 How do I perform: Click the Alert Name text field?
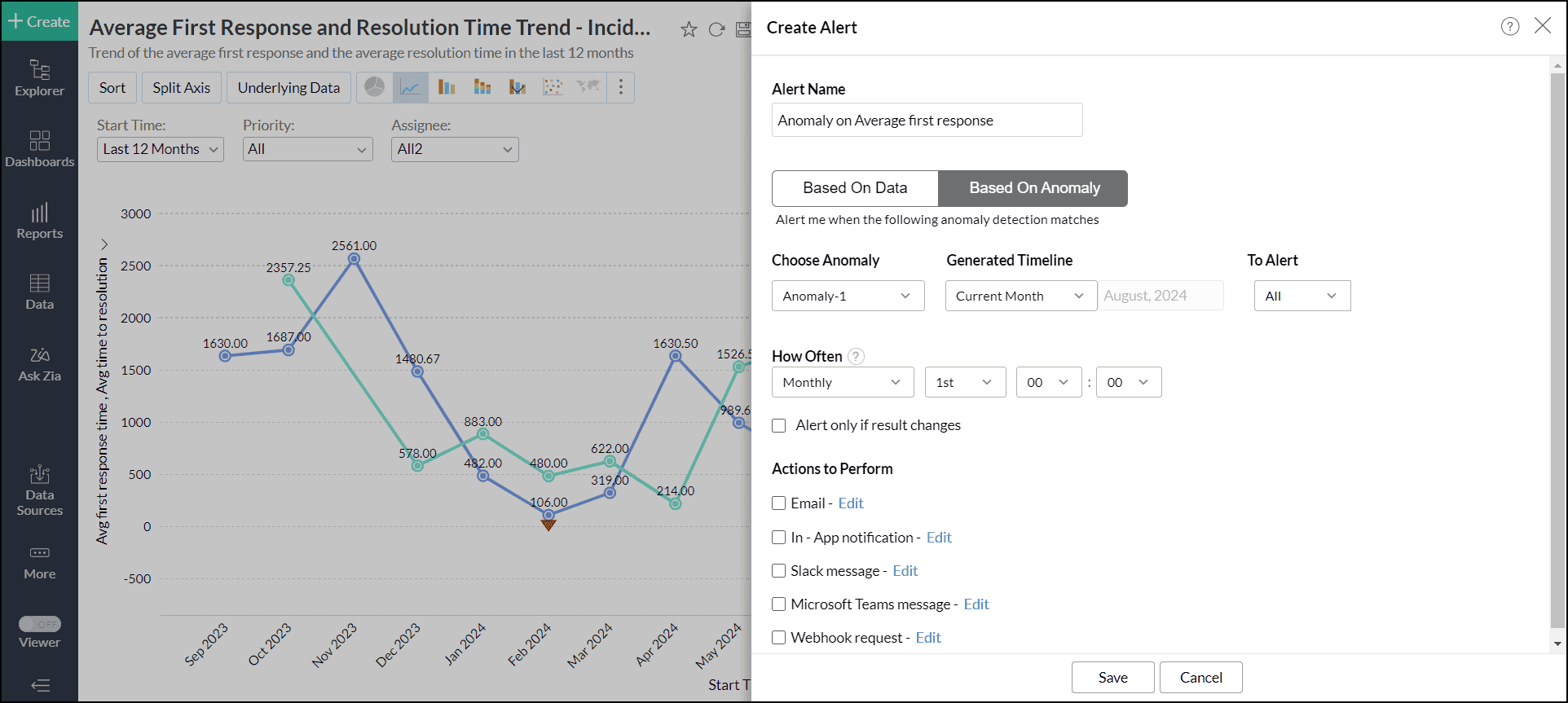[x=927, y=121]
